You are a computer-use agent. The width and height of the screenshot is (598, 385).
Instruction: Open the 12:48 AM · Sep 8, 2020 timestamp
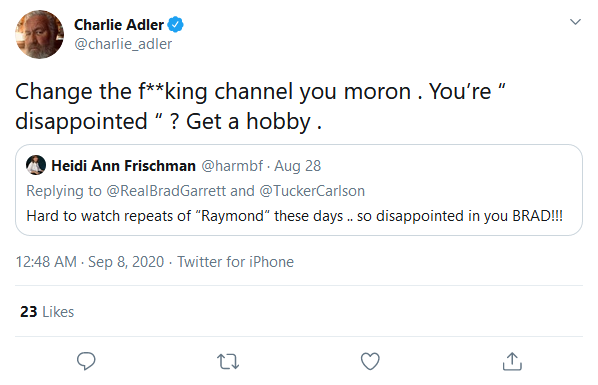coord(90,262)
